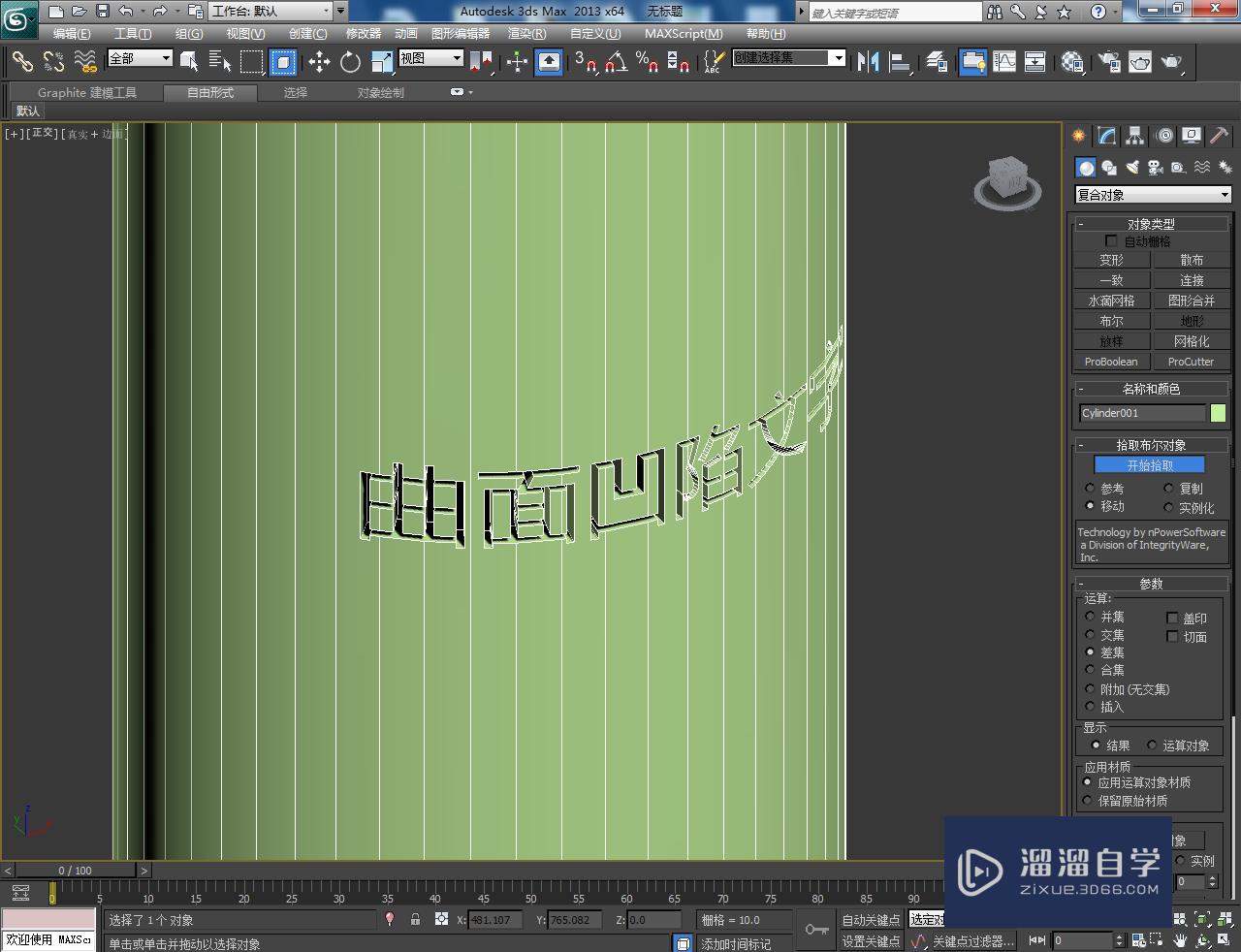The width and height of the screenshot is (1241, 952).
Task: Open the 全部 selection filter dropdown
Action: click(x=140, y=58)
